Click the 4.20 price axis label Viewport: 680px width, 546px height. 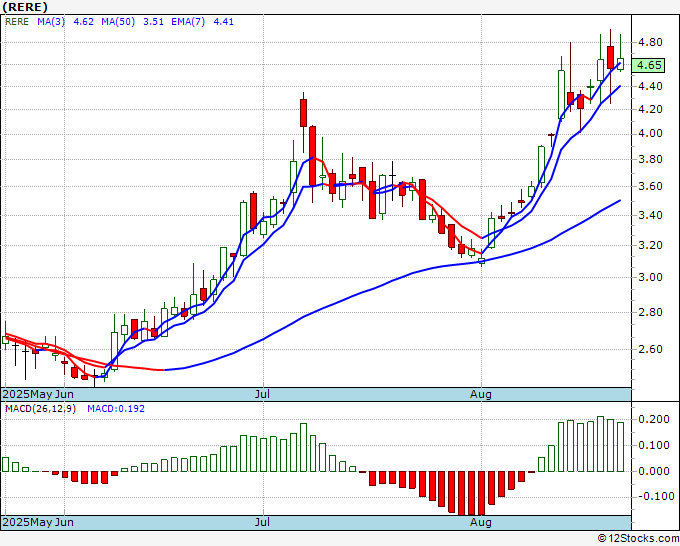point(650,109)
